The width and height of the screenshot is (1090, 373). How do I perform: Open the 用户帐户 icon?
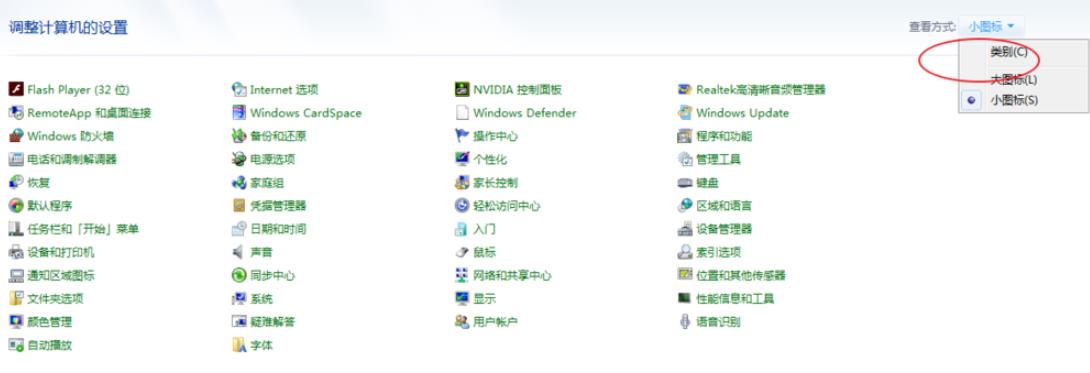tap(462, 322)
